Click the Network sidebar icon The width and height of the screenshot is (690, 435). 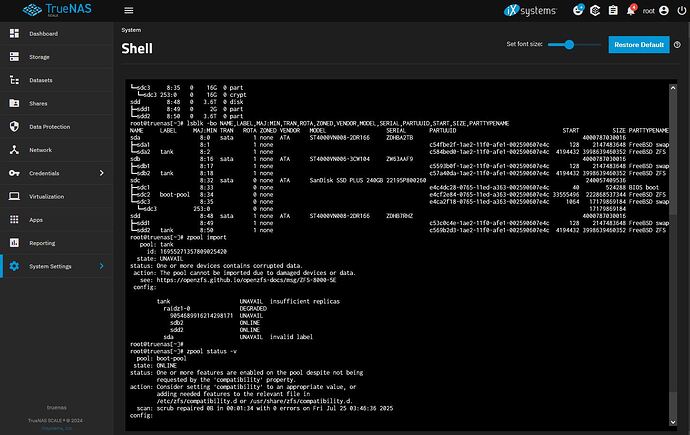[x=13, y=150]
